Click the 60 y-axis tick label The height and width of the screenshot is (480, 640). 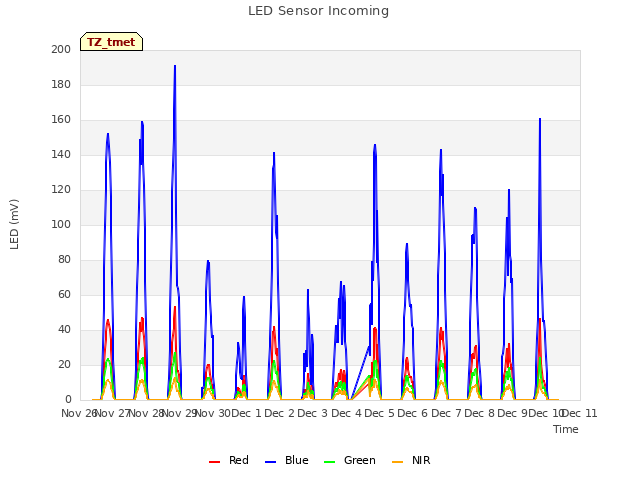point(64,295)
